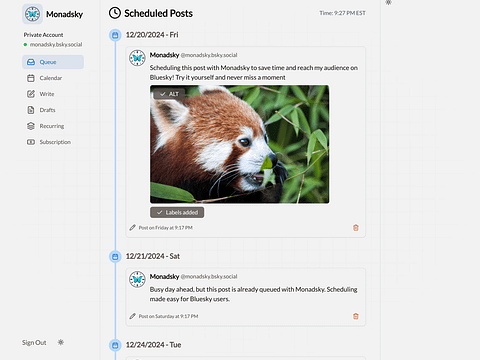This screenshot has height=360, width=480.
Task: Select the 12/20/2024 timeline calendar marker
Action: pyautogui.click(x=115, y=35)
